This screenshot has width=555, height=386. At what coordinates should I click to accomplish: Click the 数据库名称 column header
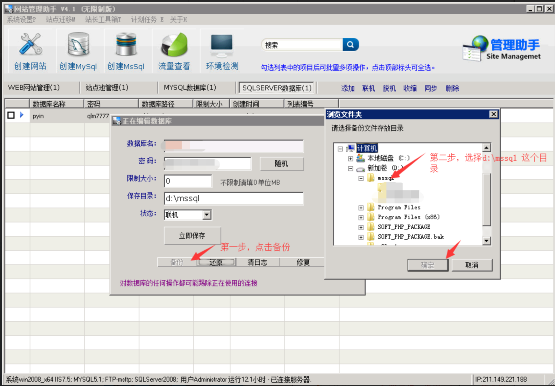click(57, 104)
